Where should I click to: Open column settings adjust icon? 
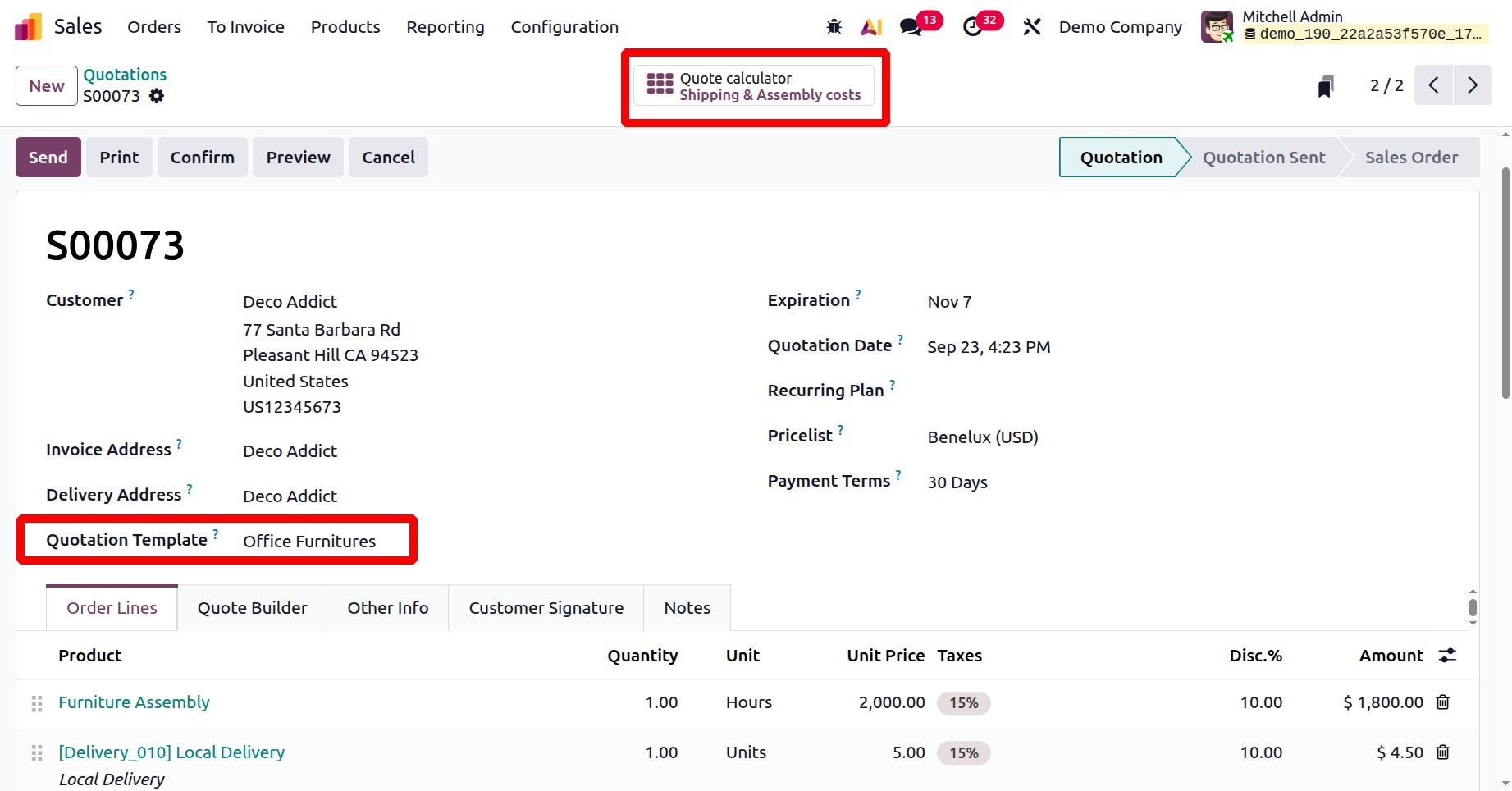pyautogui.click(x=1447, y=656)
